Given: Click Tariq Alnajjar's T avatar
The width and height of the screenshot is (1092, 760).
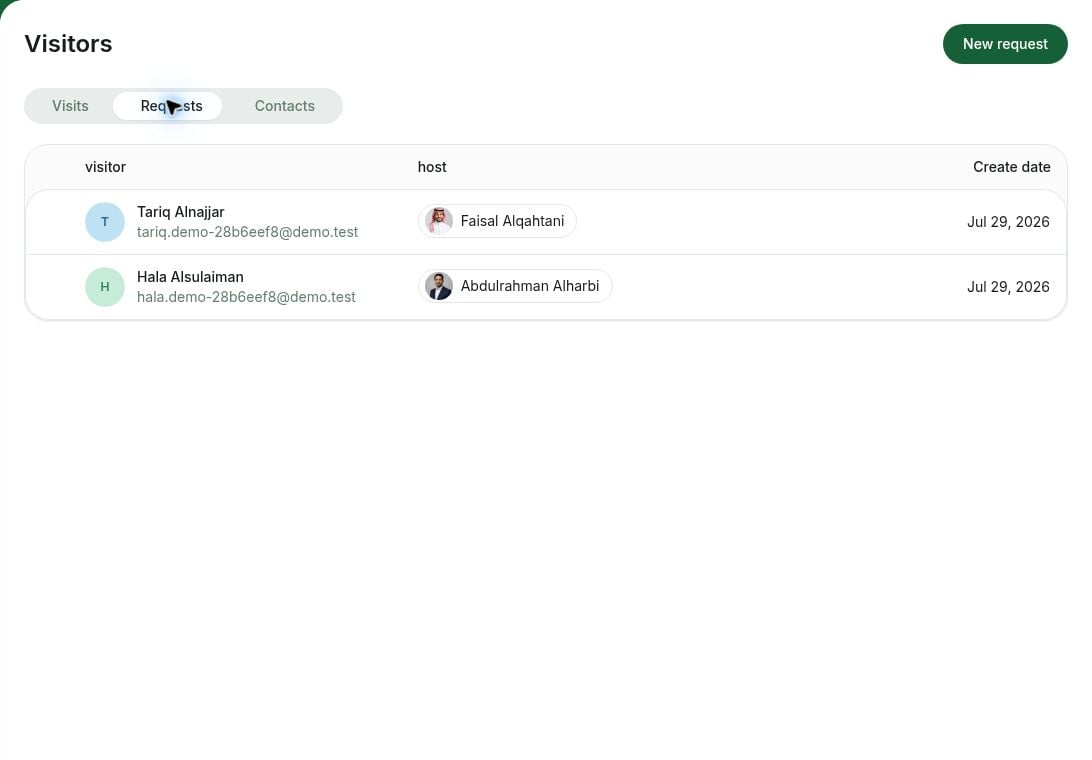Looking at the screenshot, I should click(104, 222).
